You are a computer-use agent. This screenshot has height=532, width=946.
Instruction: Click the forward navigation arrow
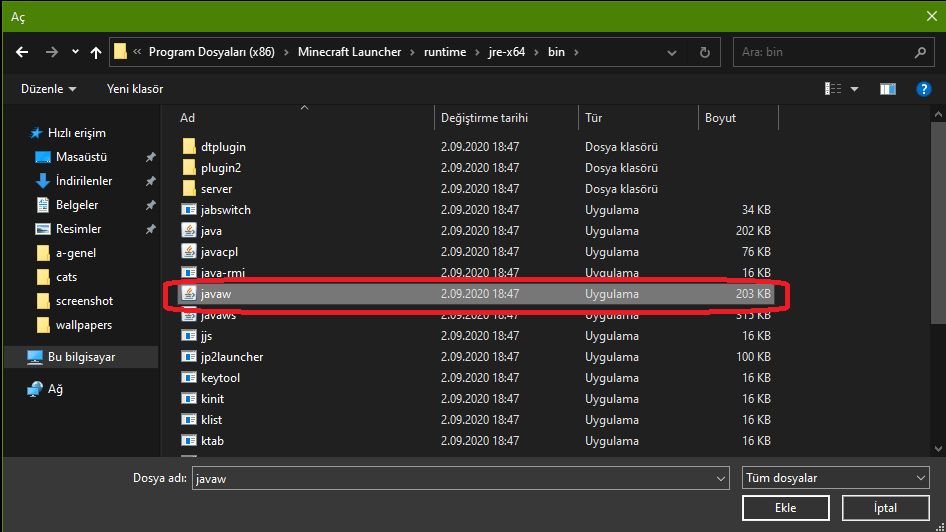coord(52,52)
